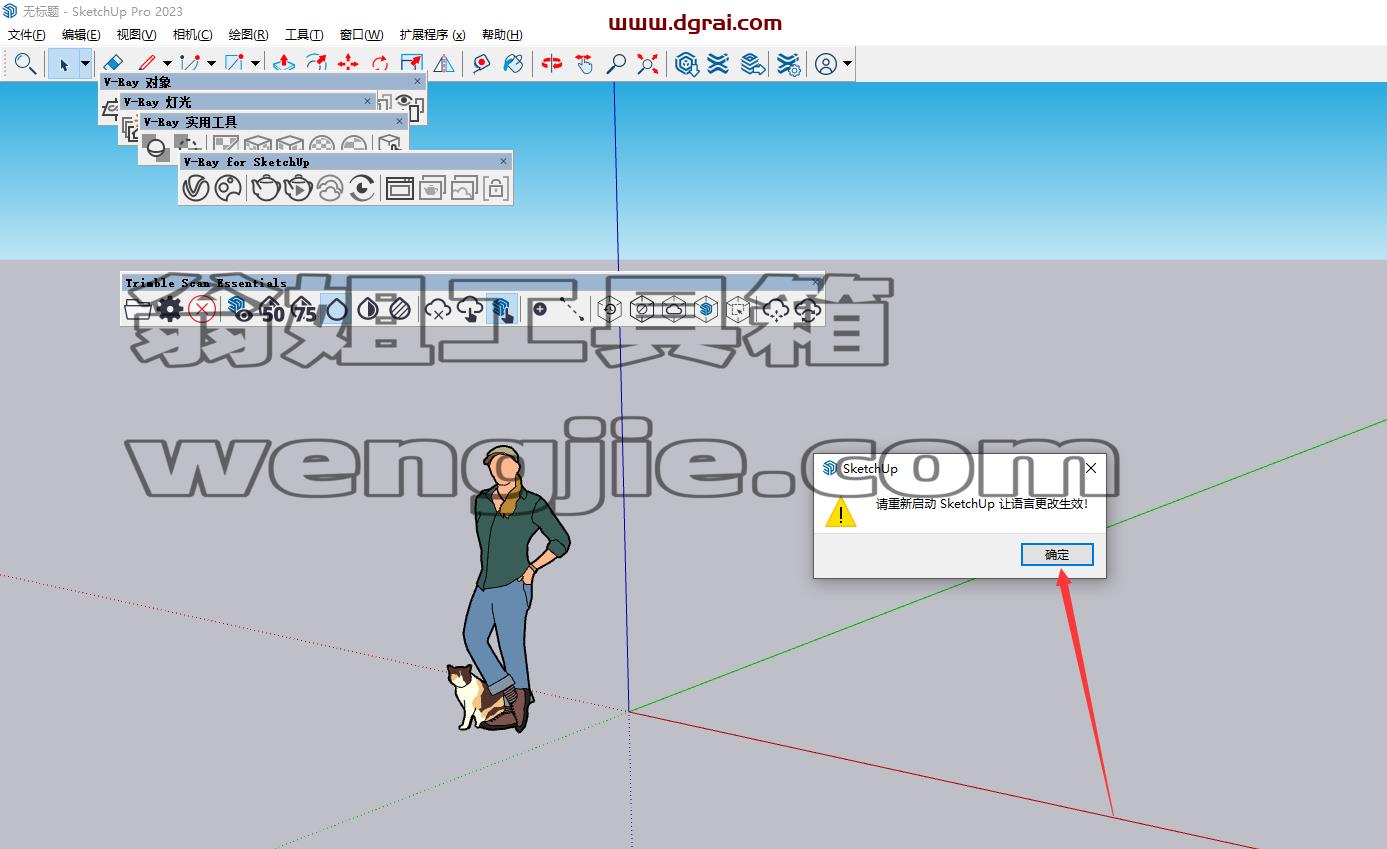Open scan file folder in Scan Essentials
Viewport: 1387px width, 849px height.
[137, 310]
